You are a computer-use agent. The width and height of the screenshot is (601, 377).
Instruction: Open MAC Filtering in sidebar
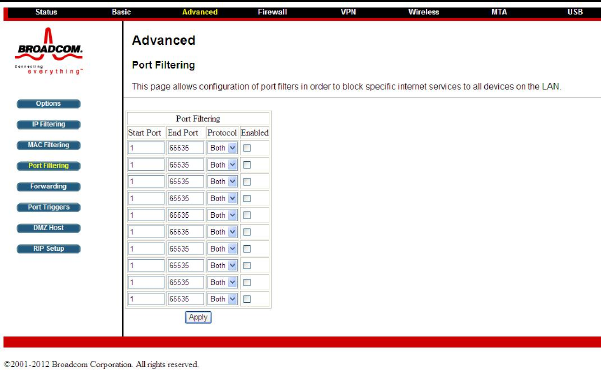point(49,145)
